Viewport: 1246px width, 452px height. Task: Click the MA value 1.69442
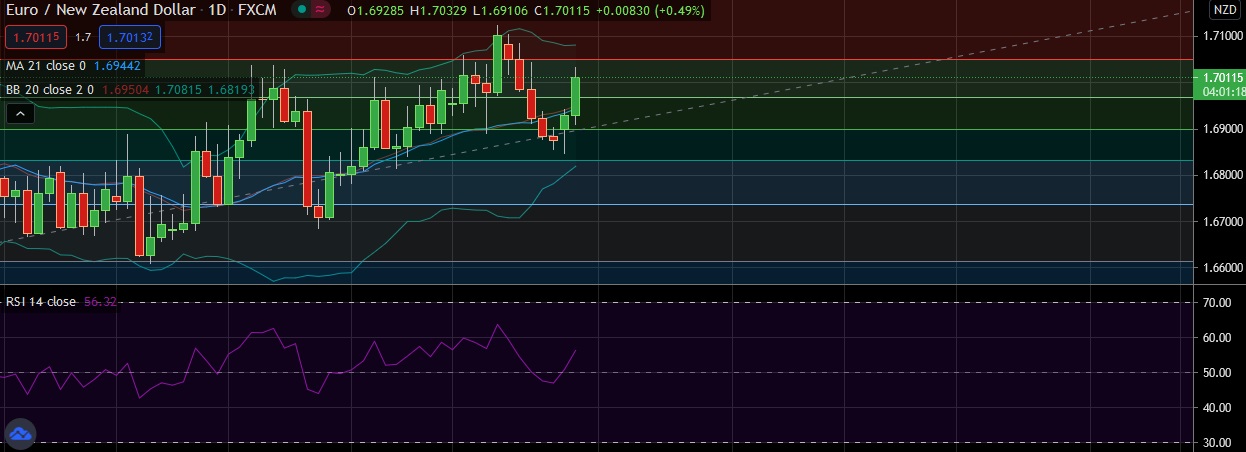[116, 66]
